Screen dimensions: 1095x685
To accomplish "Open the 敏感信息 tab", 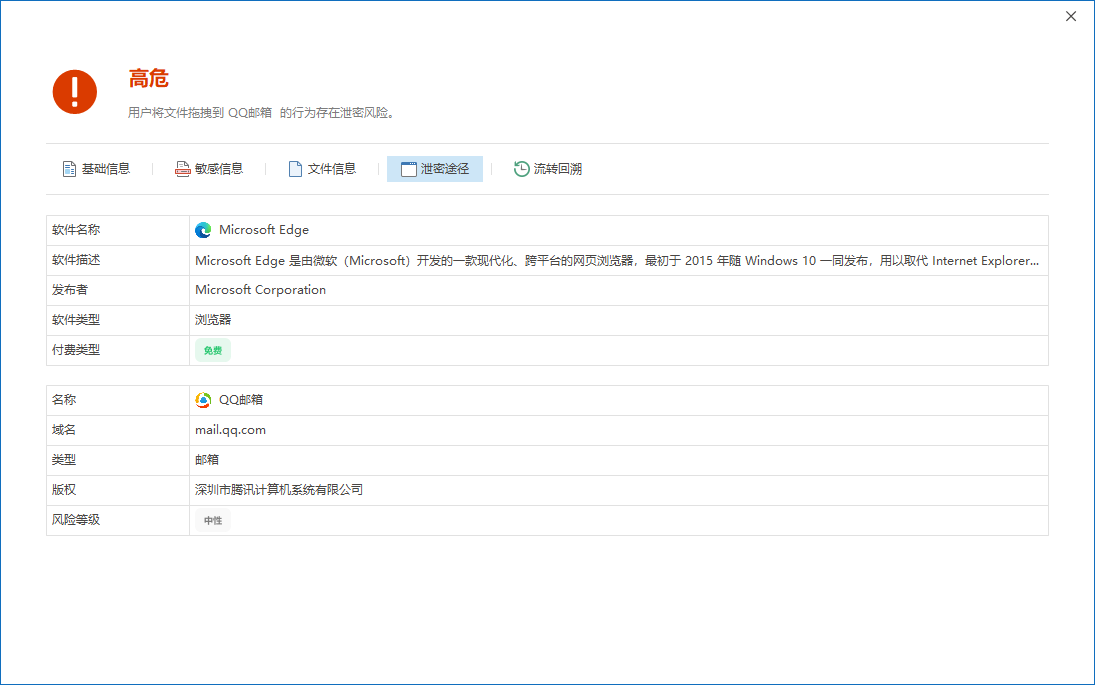I will (x=218, y=169).
